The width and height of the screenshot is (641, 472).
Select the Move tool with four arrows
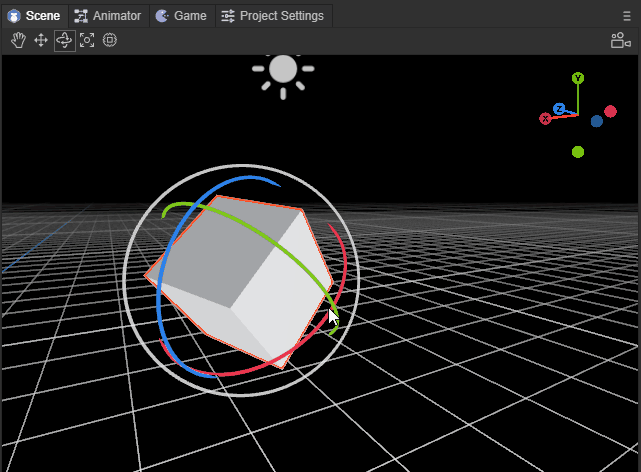point(41,40)
